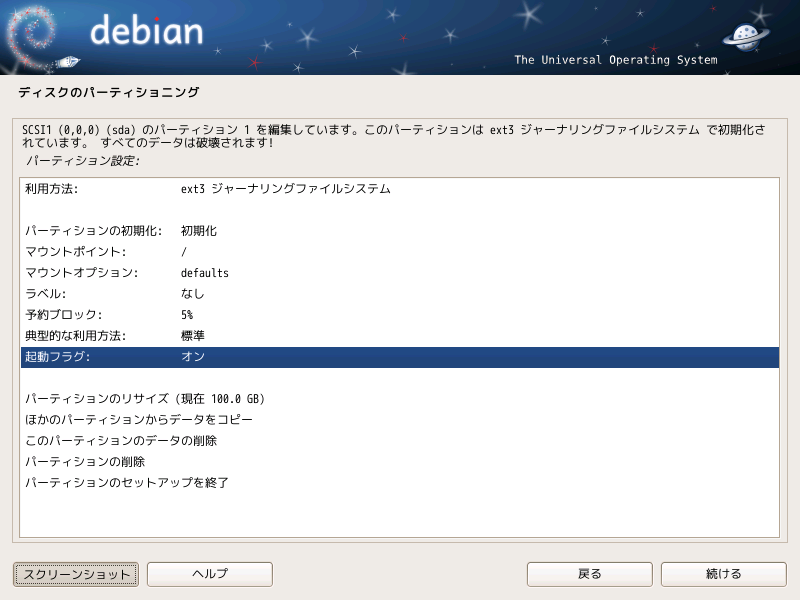This screenshot has height=600, width=800.
Task: Open the マウントポイント setting
Action: pos(400,252)
